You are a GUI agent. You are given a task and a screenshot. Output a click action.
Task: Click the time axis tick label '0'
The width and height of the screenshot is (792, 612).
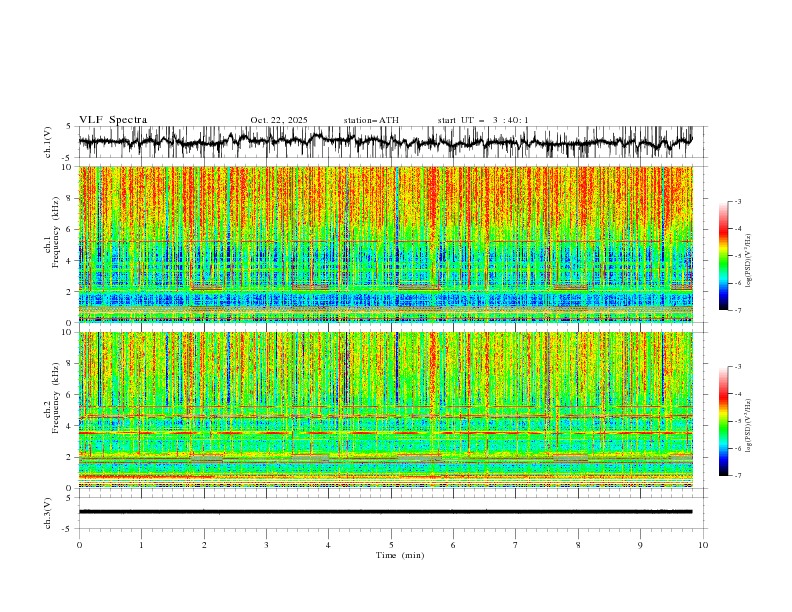[x=79, y=545]
